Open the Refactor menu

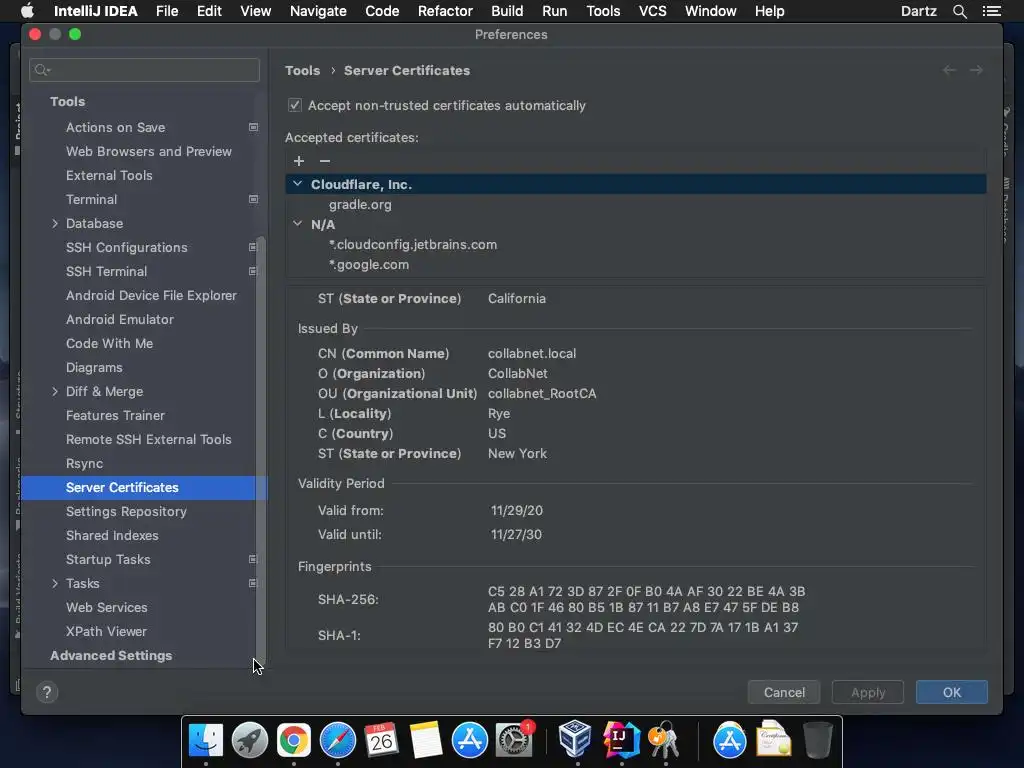coord(445,11)
